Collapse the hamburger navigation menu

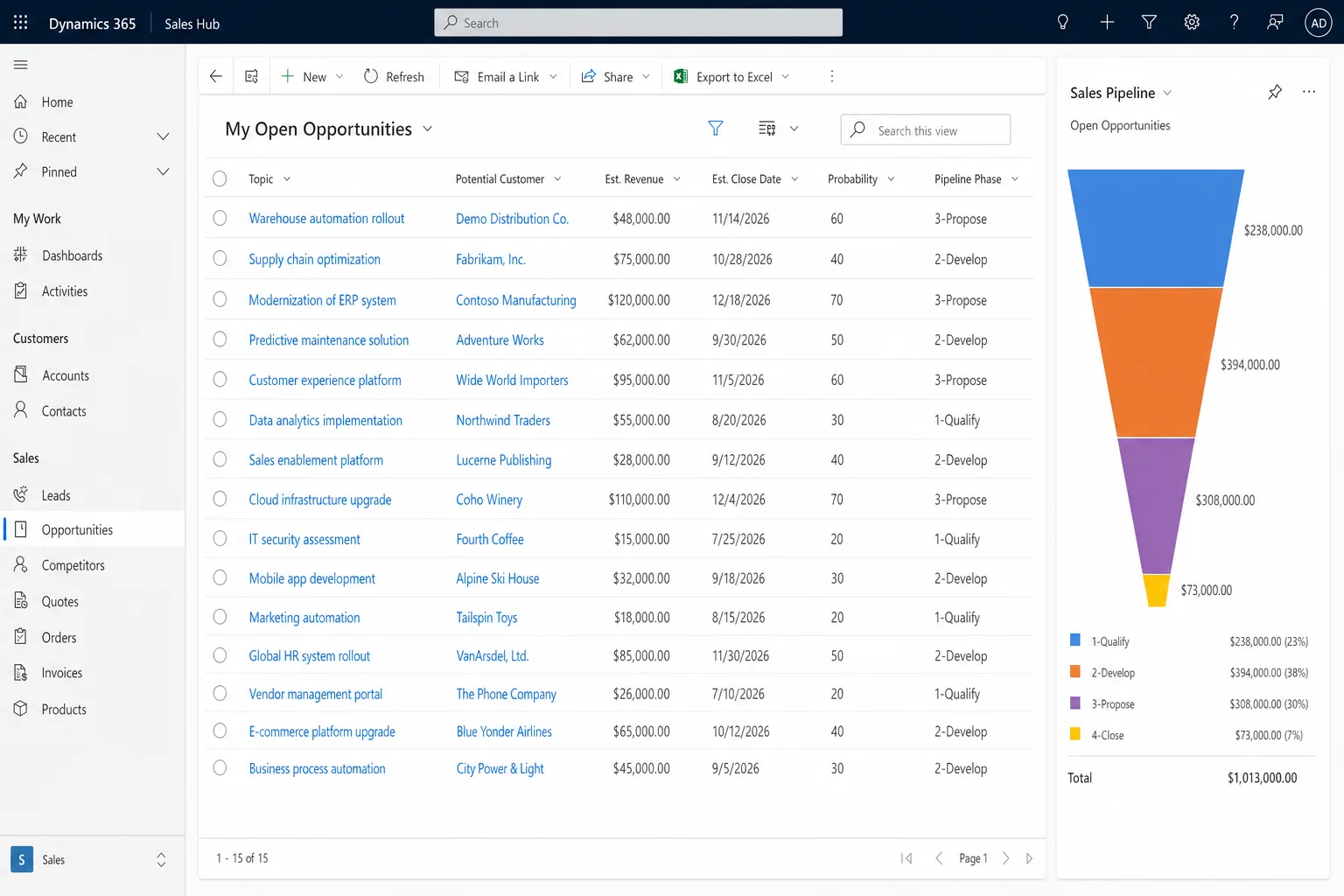pyautogui.click(x=21, y=65)
